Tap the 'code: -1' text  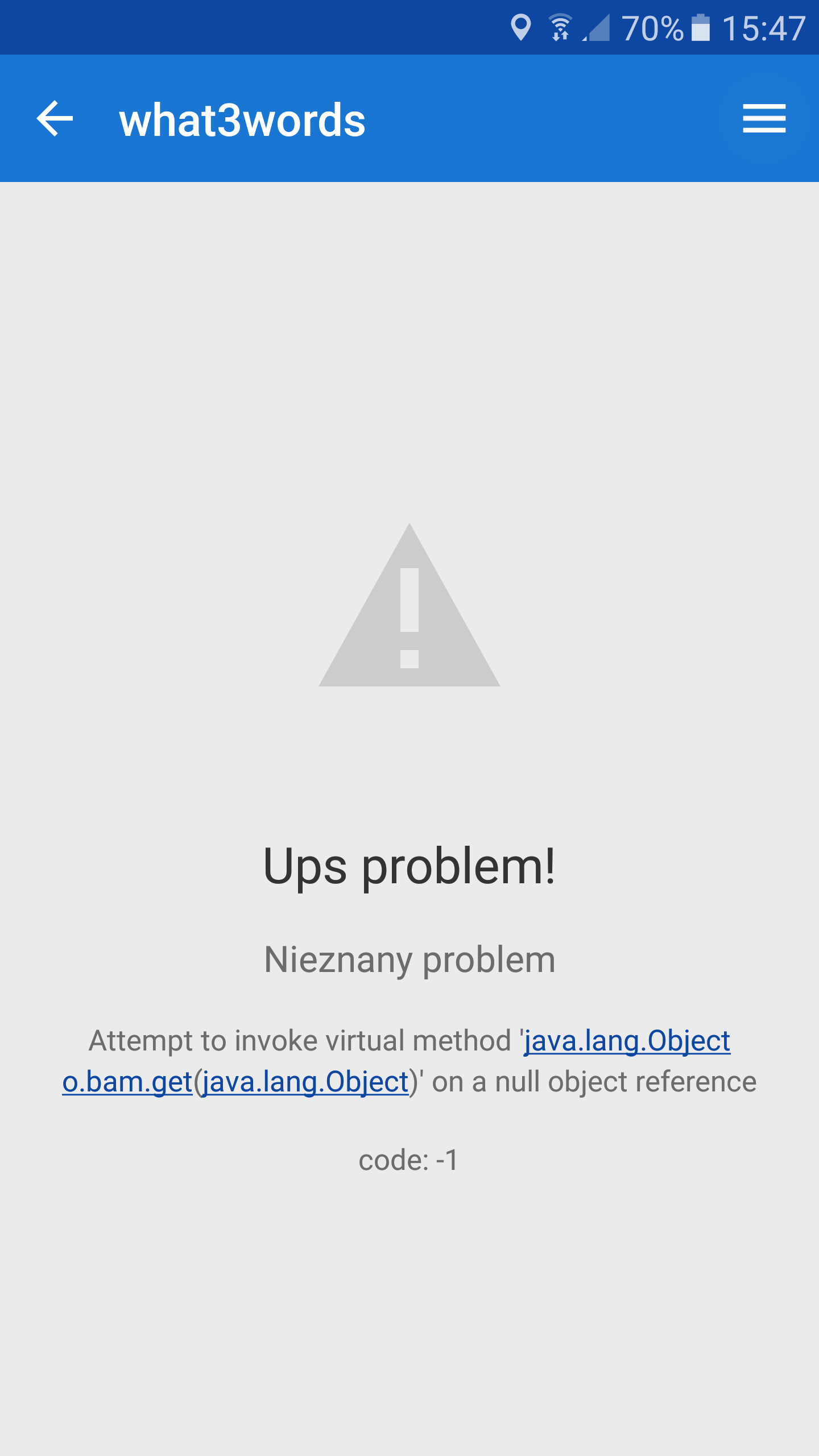click(408, 1160)
